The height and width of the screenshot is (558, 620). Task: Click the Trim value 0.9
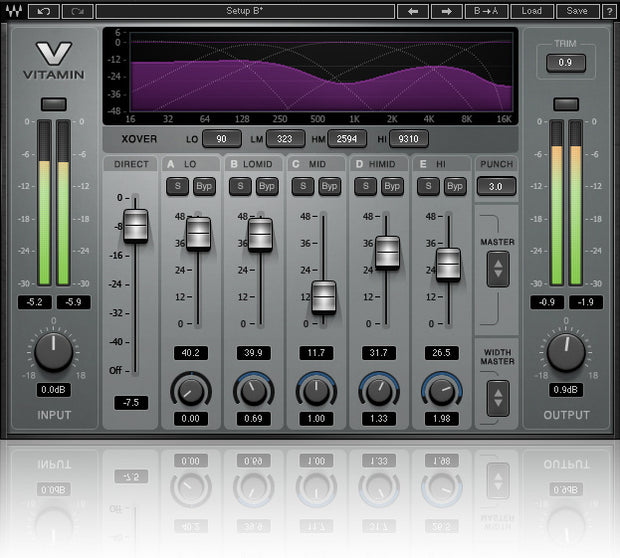coord(565,62)
